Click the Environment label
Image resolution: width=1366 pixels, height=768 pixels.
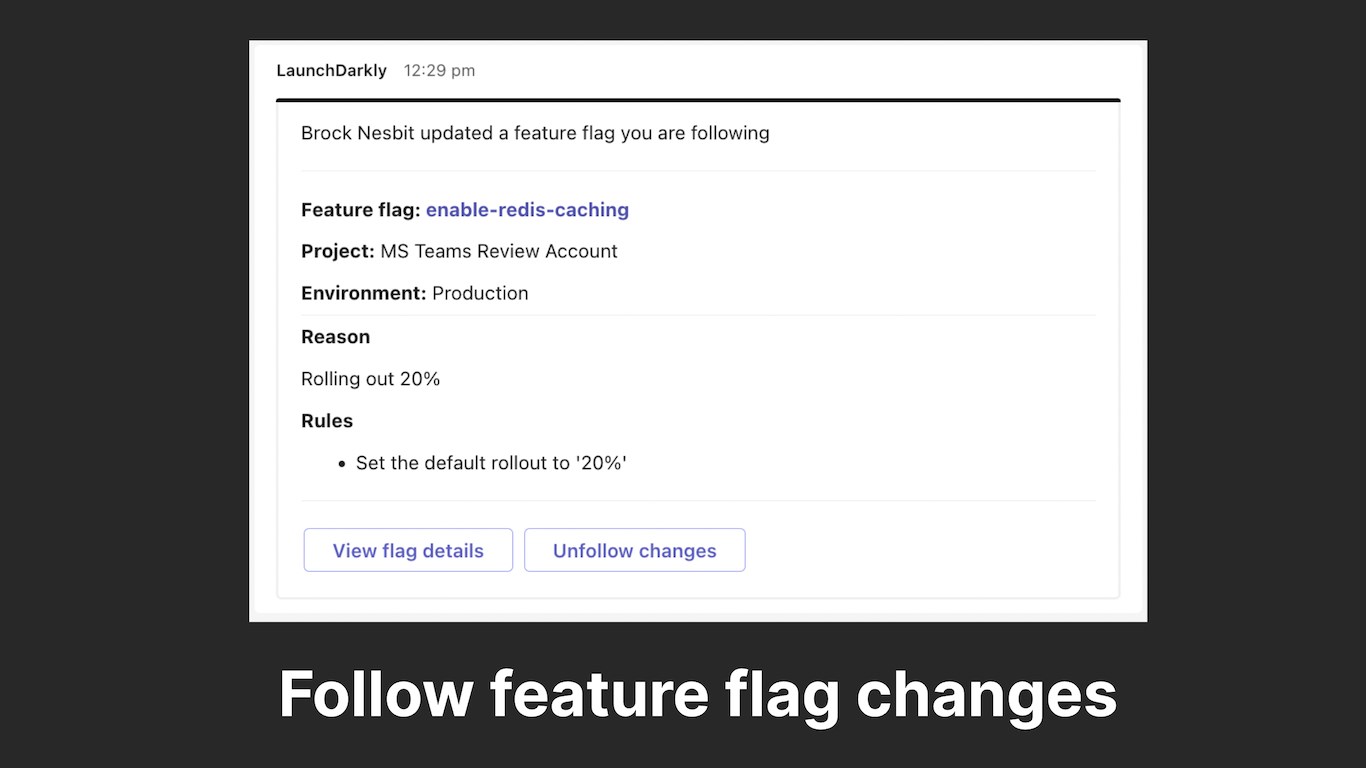[364, 293]
